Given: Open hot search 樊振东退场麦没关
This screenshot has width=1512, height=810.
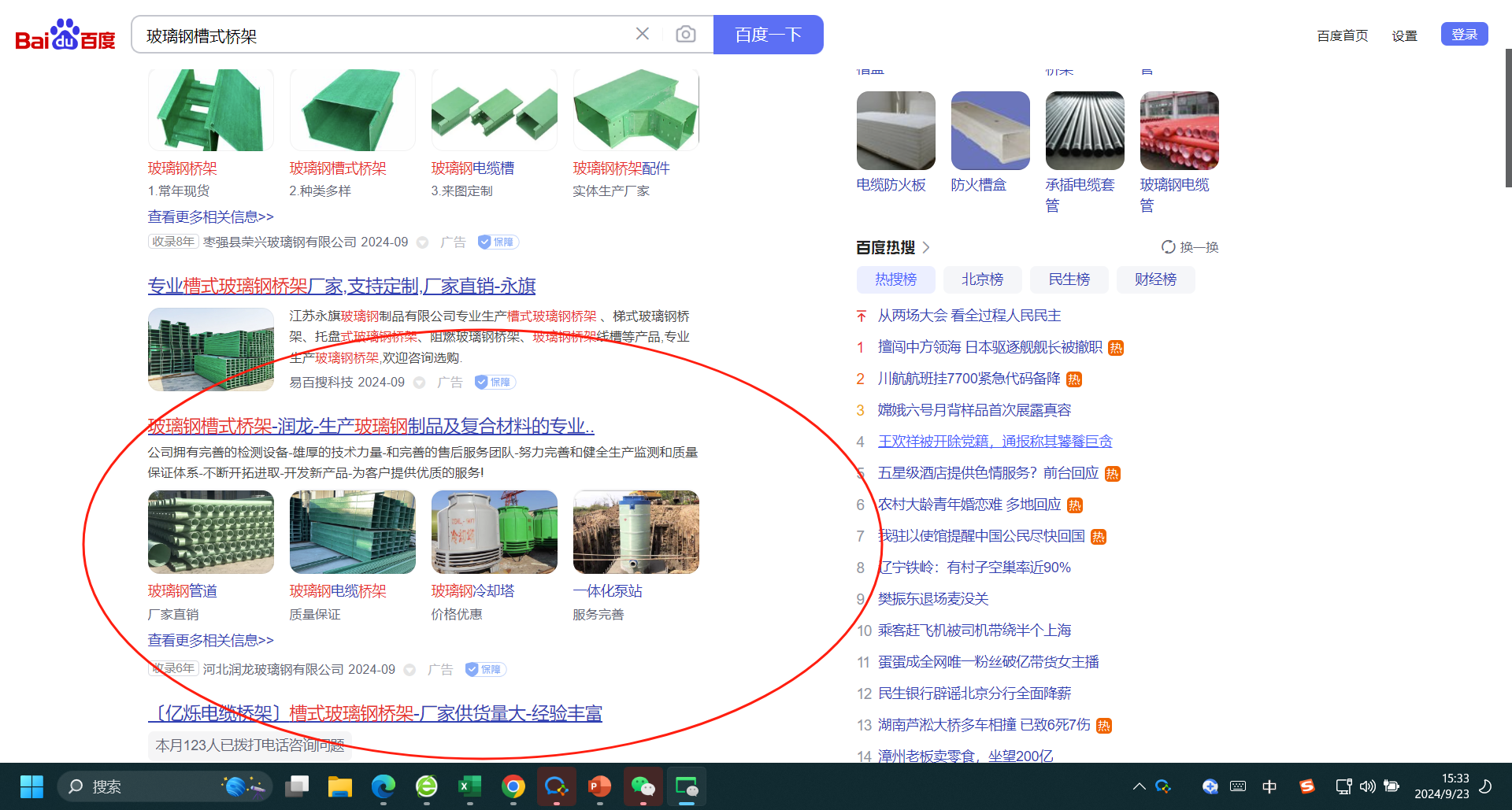Looking at the screenshot, I should (x=933, y=599).
